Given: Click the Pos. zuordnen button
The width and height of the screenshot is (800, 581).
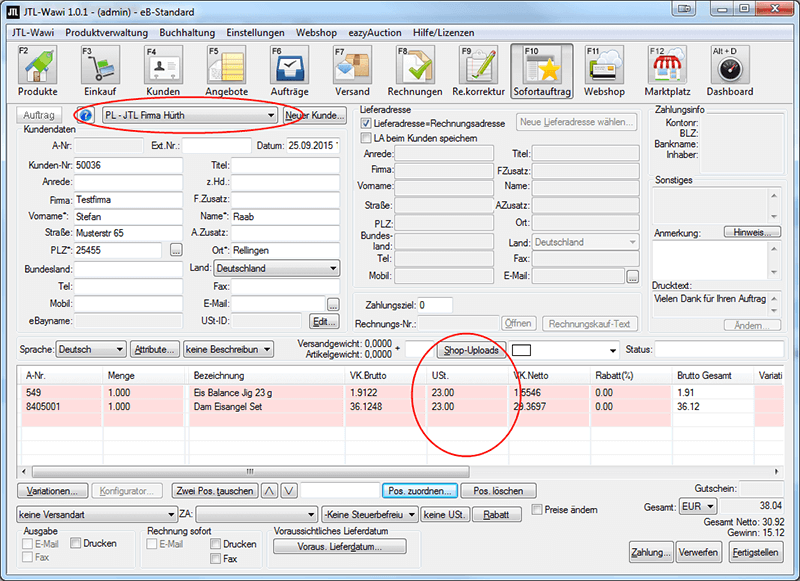Looking at the screenshot, I should pos(420,491).
